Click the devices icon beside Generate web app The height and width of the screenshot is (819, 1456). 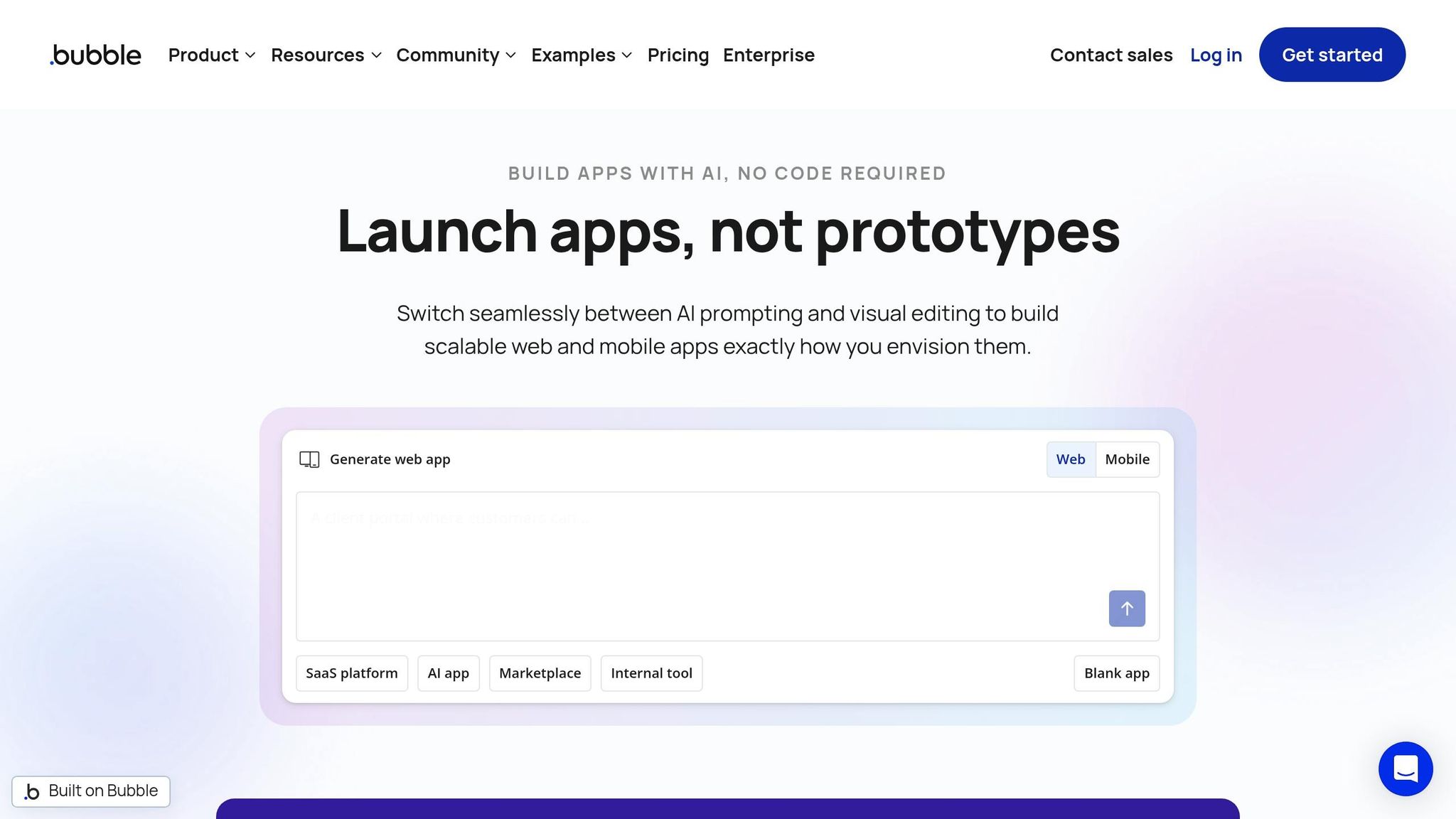pos(309,459)
